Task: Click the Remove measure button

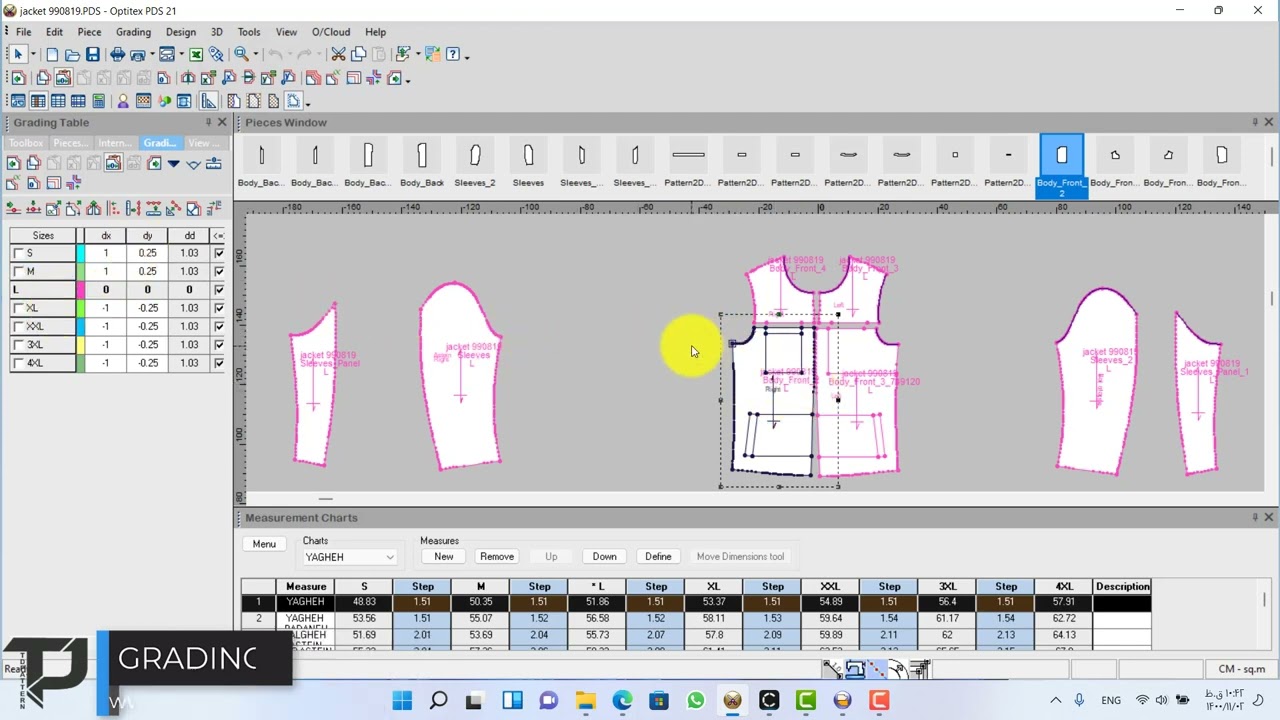Action: click(497, 557)
